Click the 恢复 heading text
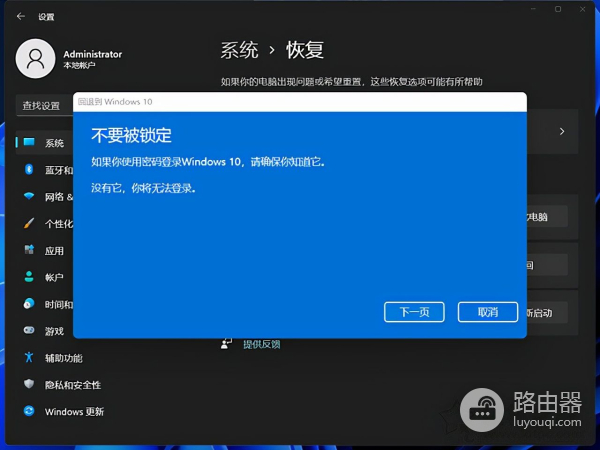Viewport: 600px width, 450px height. (305, 50)
